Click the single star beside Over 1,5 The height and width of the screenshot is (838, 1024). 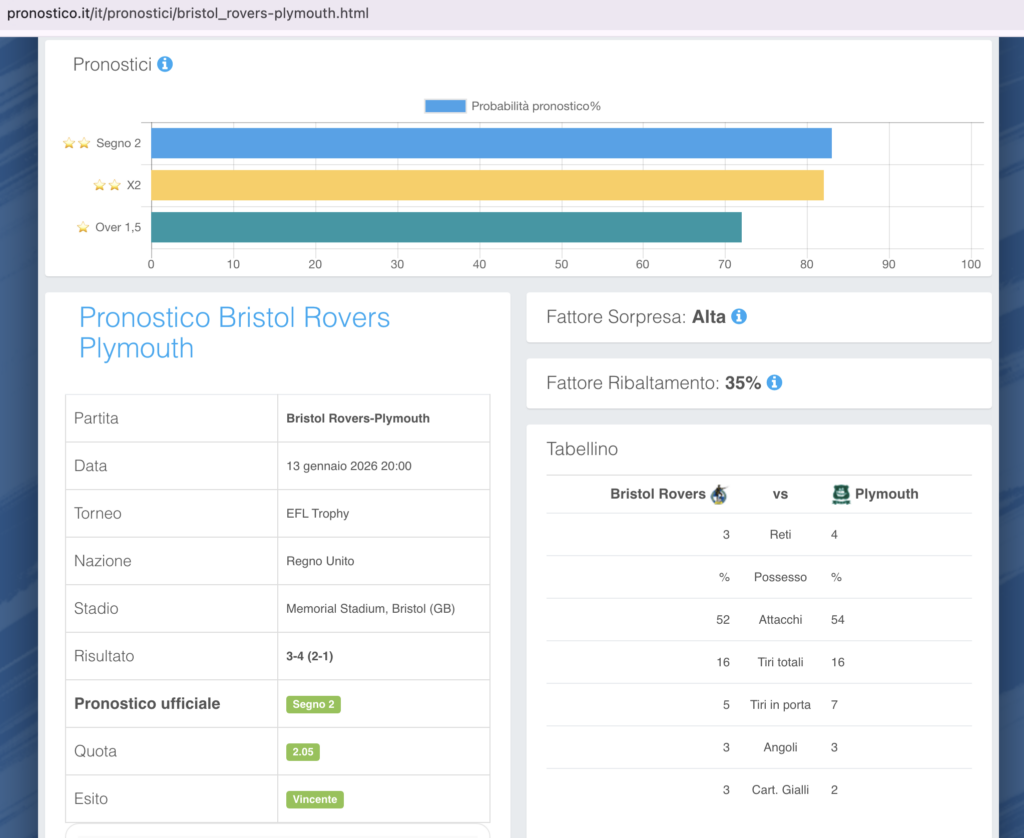tap(83, 227)
